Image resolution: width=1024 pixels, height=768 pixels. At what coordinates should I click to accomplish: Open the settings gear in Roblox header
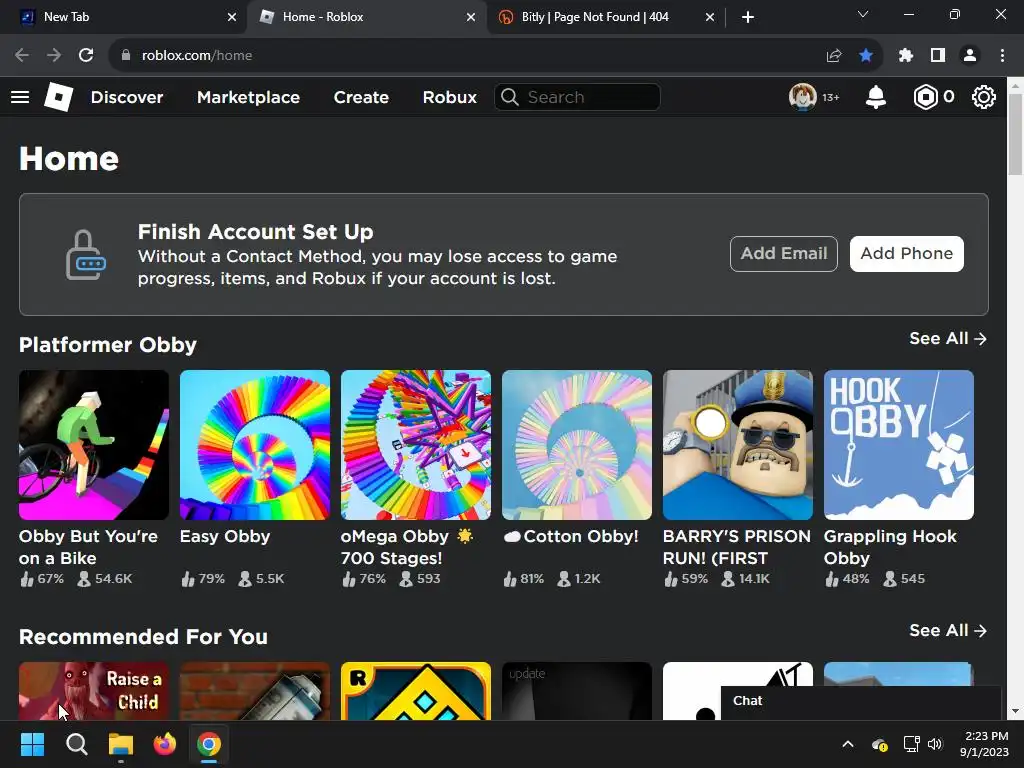[984, 97]
